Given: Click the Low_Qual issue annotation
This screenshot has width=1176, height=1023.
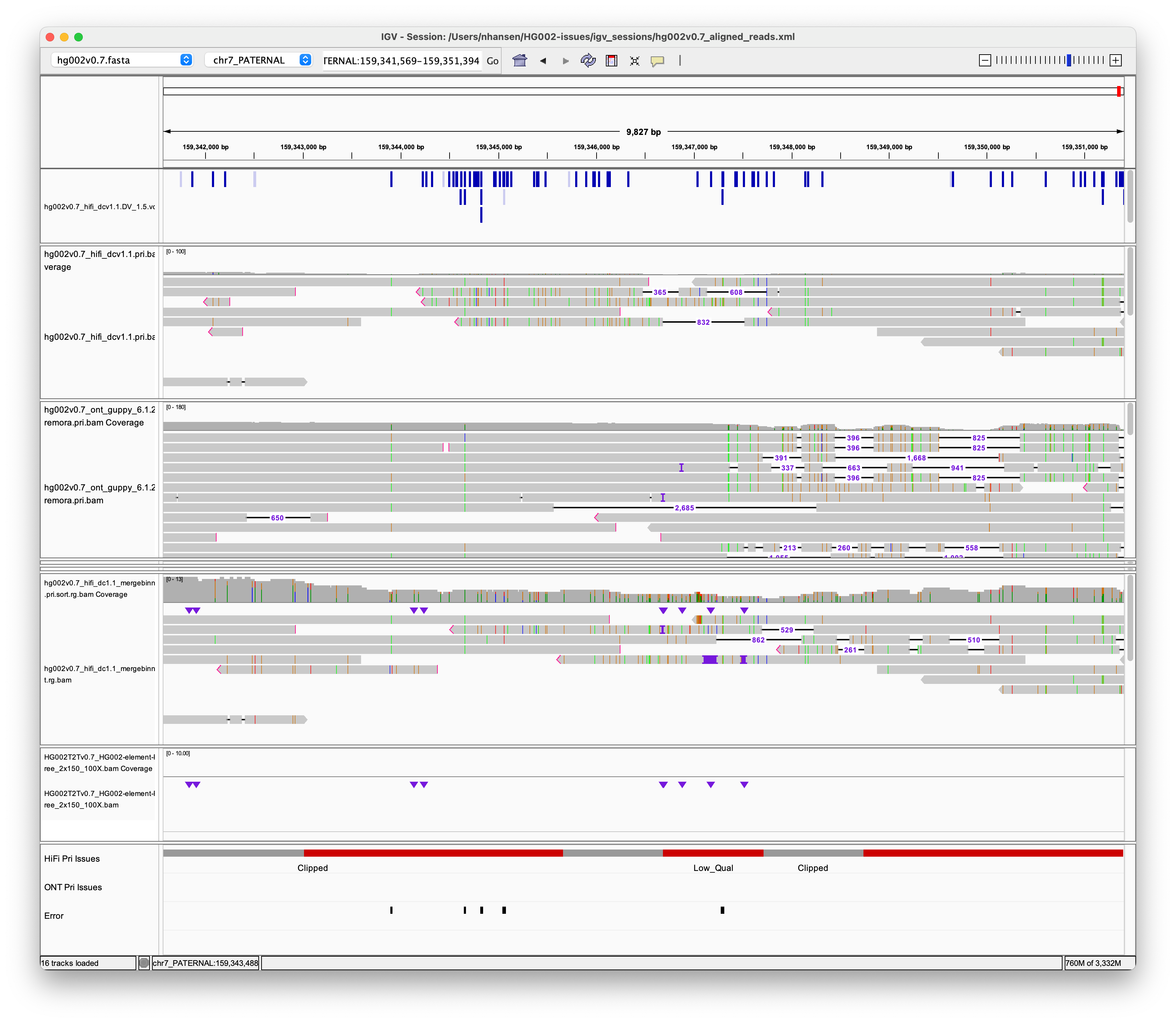Looking at the screenshot, I should coord(714,868).
